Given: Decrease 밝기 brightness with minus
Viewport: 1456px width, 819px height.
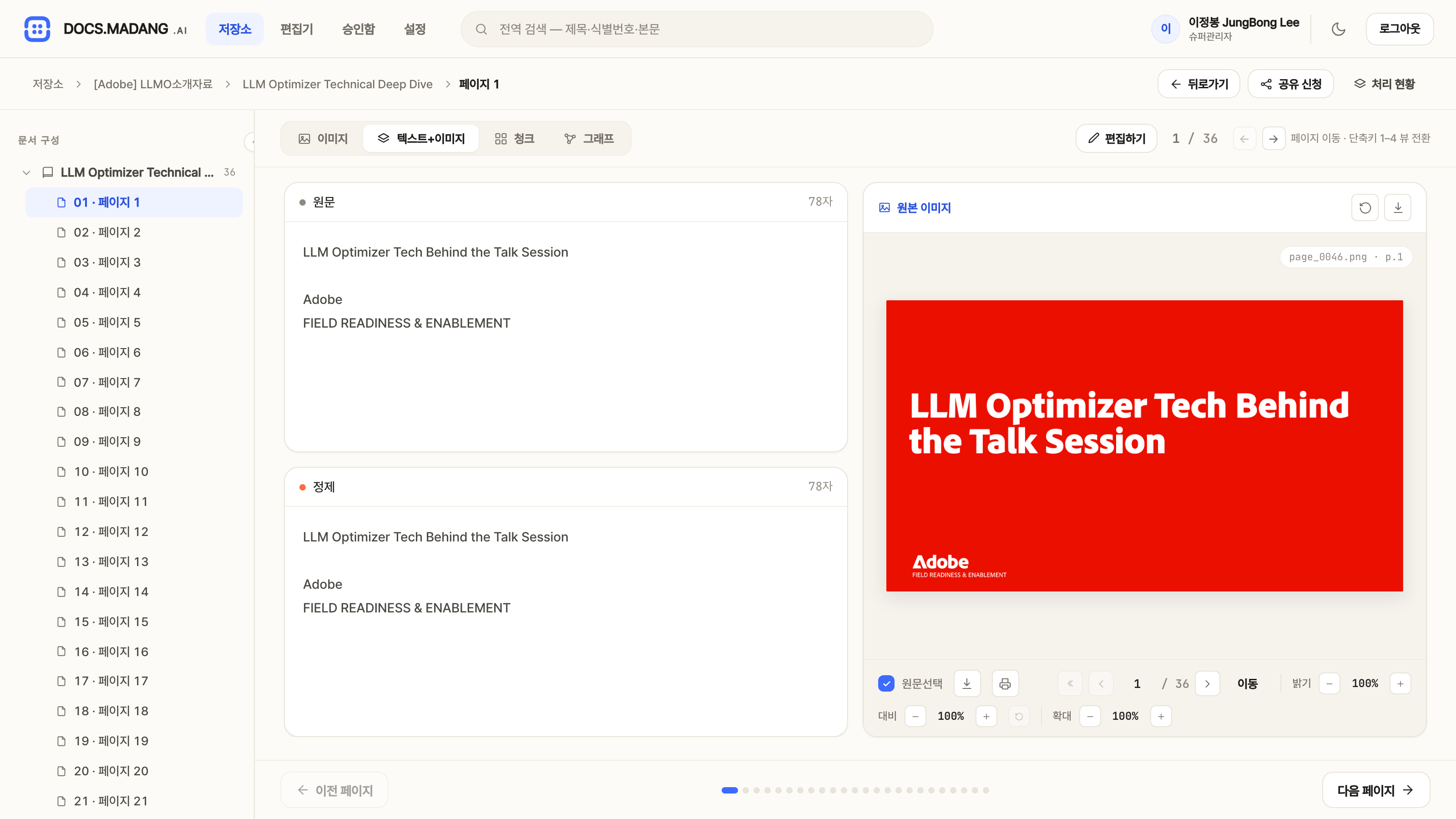Looking at the screenshot, I should 1330,684.
